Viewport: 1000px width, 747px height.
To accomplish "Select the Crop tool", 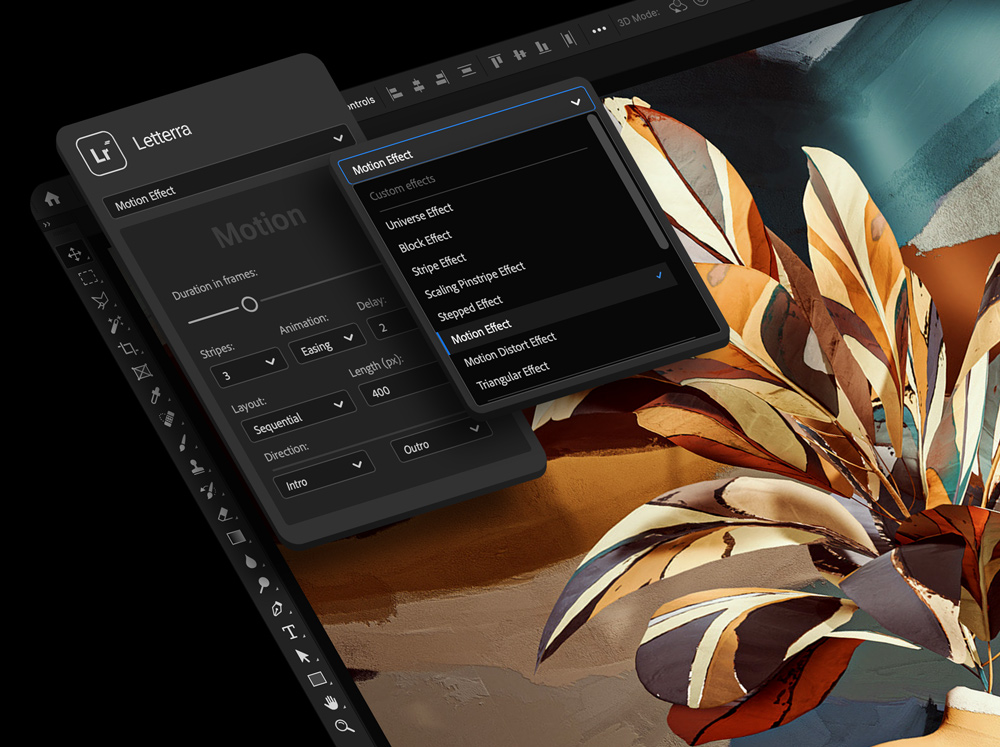I will (128, 348).
